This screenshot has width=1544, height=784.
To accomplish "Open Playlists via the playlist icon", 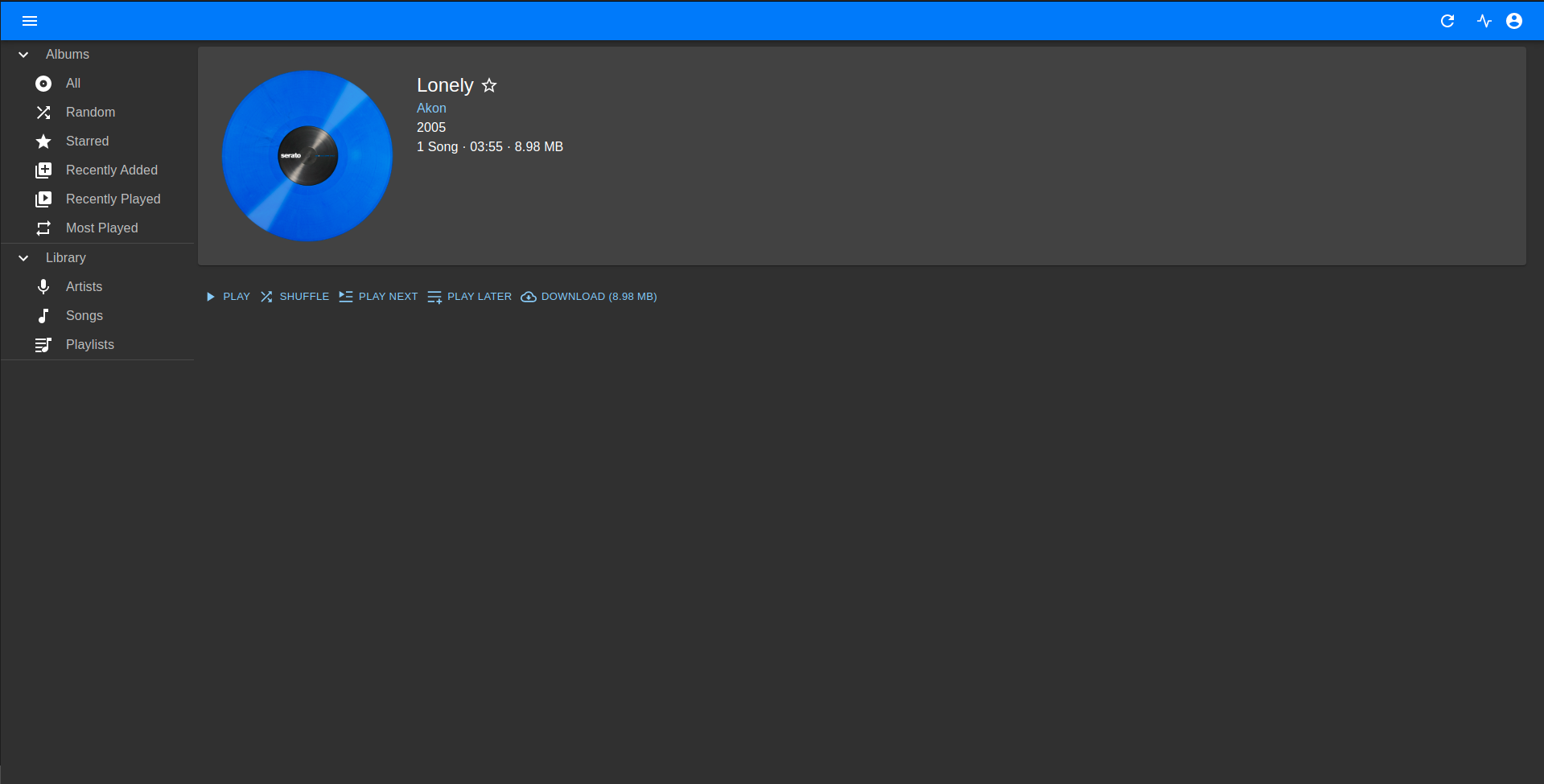I will 43,344.
